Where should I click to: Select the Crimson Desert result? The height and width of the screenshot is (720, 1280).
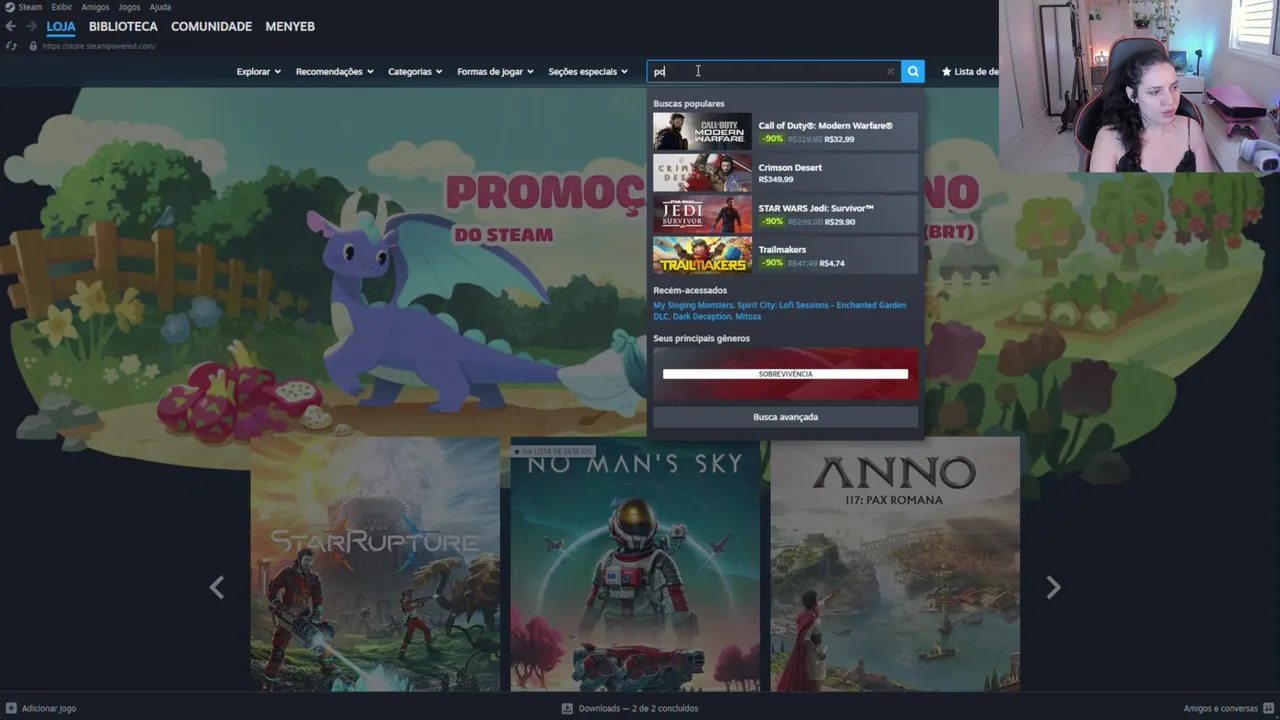(785, 173)
